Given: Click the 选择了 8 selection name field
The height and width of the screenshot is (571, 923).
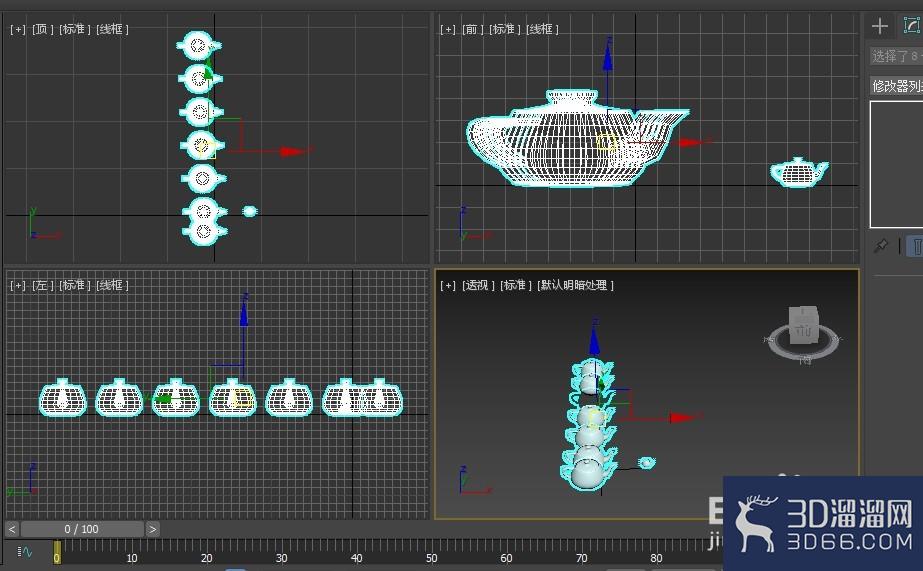Looking at the screenshot, I should click(896, 57).
